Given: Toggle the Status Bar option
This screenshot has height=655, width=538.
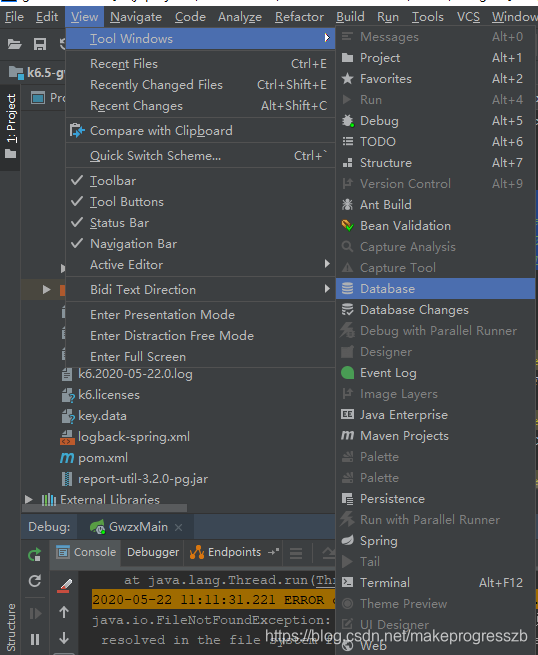Looking at the screenshot, I should 200,223.
